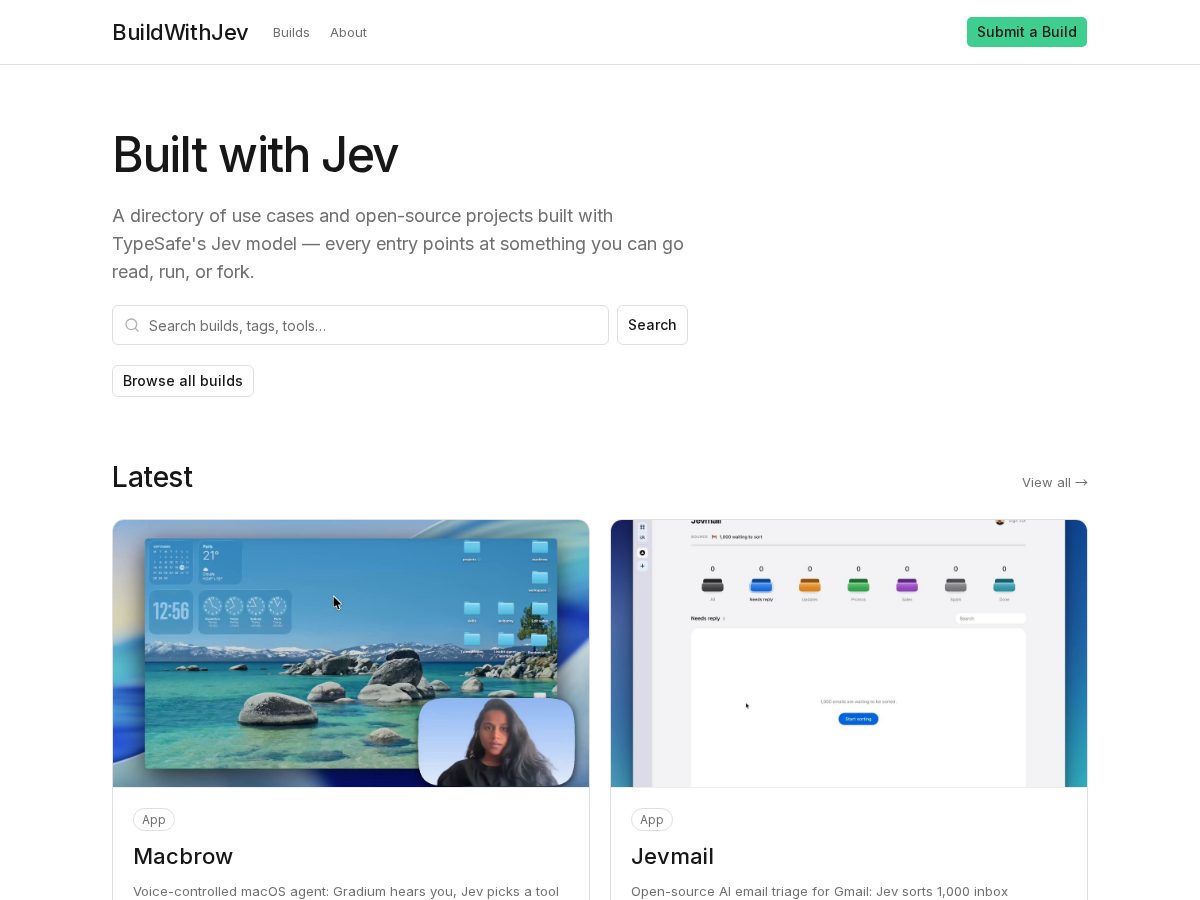The height and width of the screenshot is (900, 1200).
Task: Select the App tag on Jevmail card
Action: pos(652,819)
